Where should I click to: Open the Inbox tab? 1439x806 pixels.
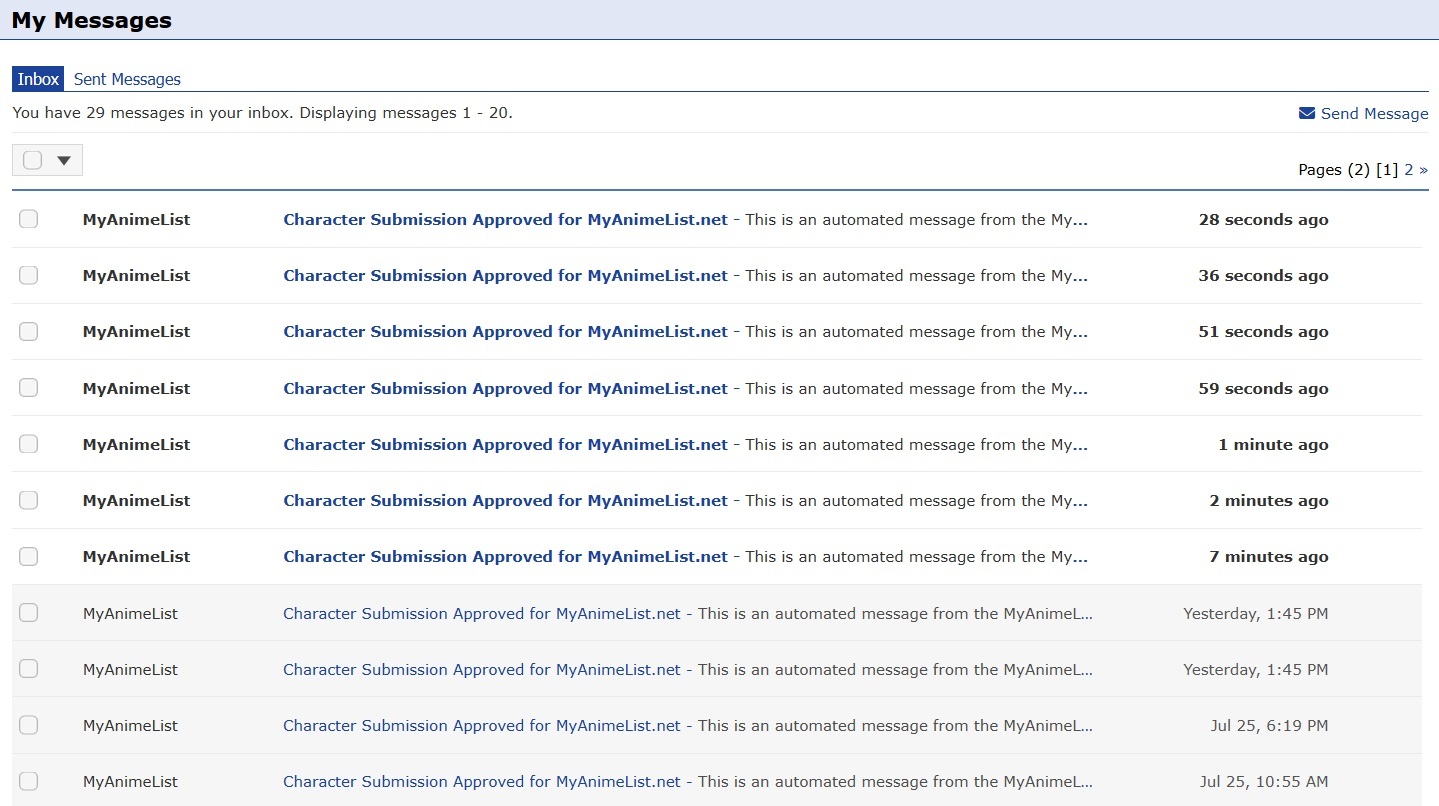(38, 79)
